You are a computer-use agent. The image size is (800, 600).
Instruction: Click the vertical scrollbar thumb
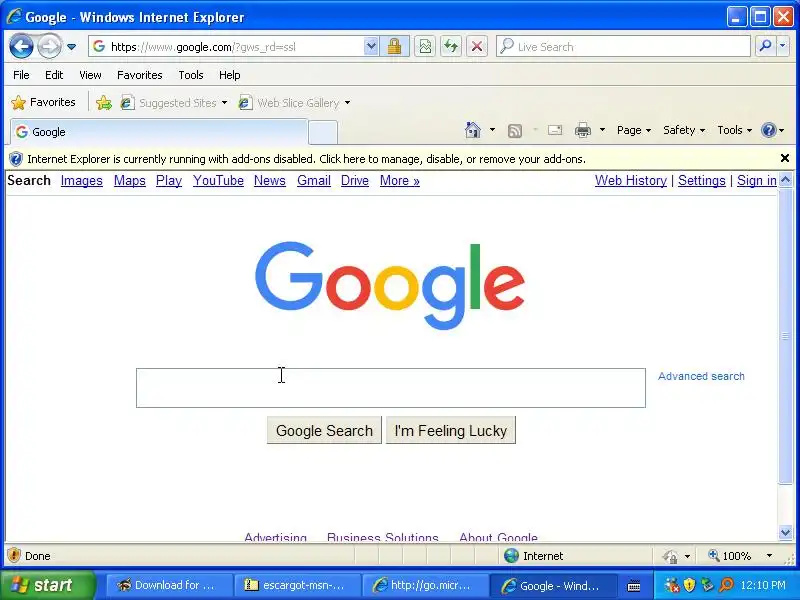785,336
